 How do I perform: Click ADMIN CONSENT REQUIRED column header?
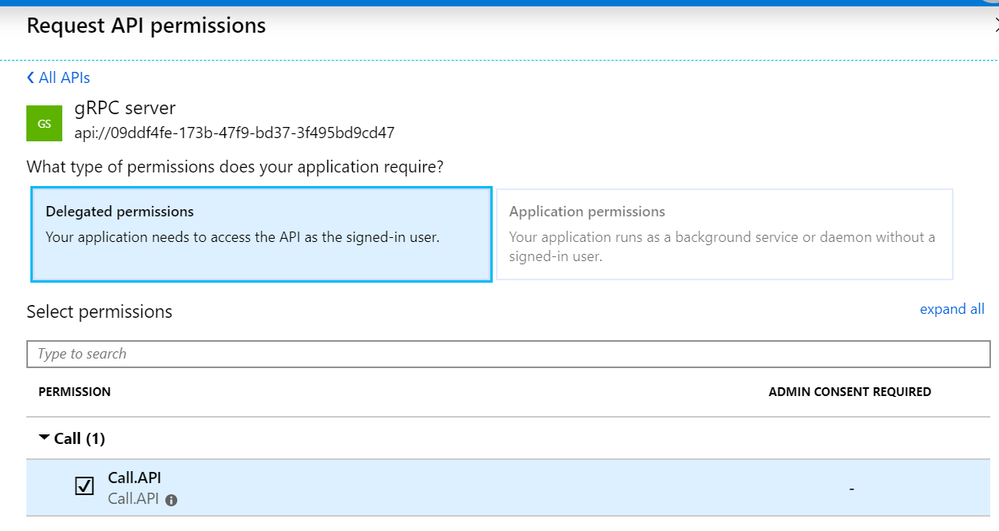tap(849, 392)
